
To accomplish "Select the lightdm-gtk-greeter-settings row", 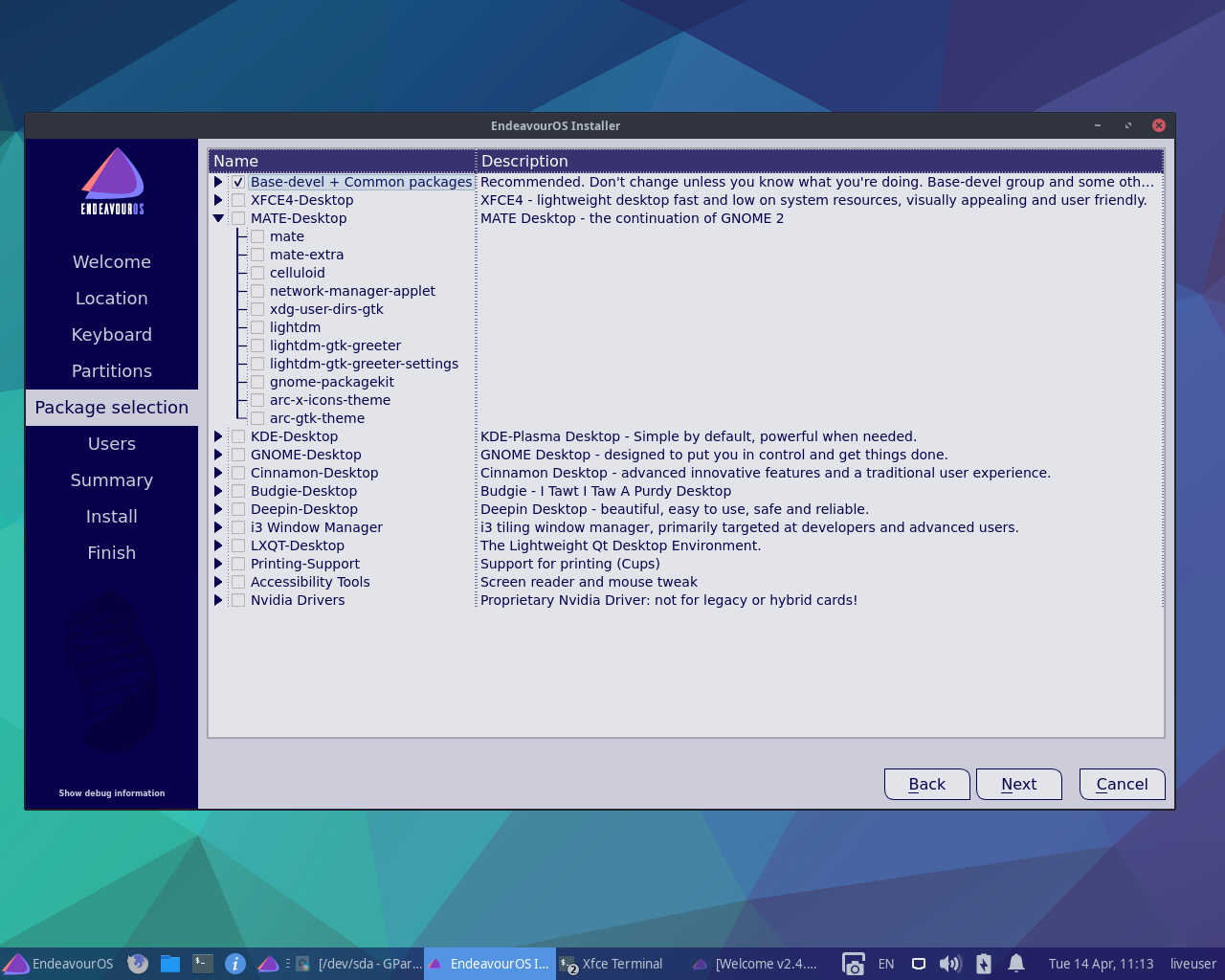I will (364, 364).
